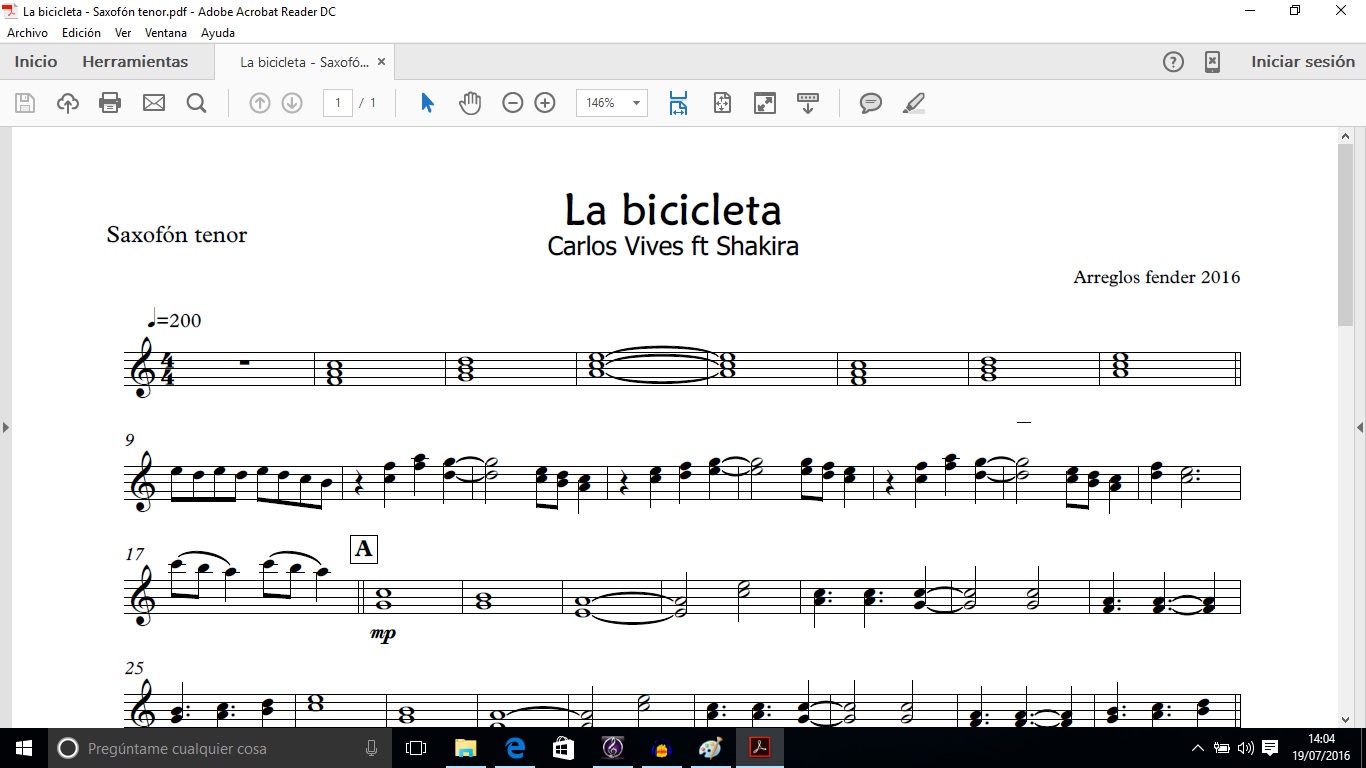Open Task View in the taskbar

tap(416, 748)
